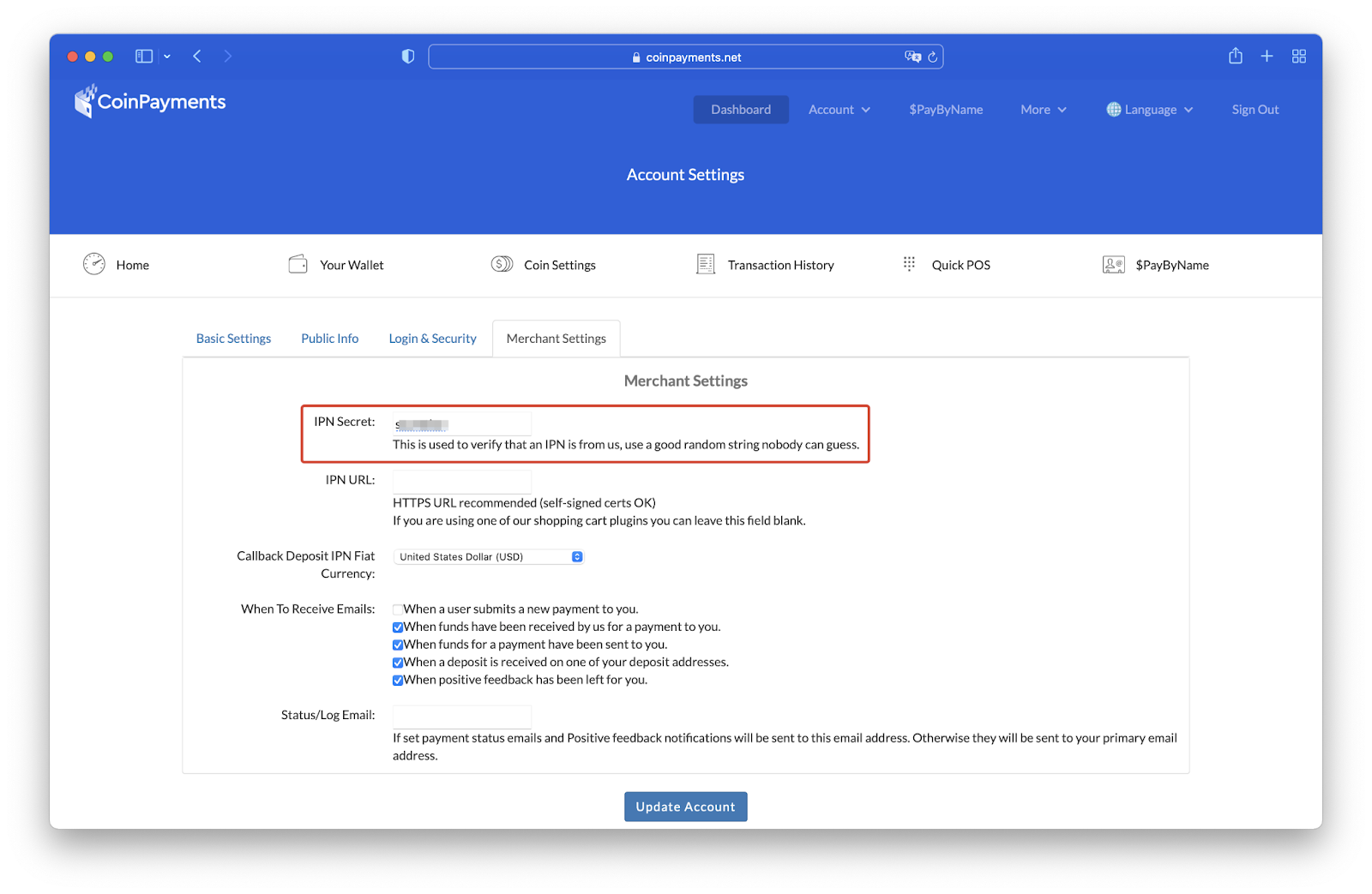Open $PayByName in top navigation

[946, 110]
